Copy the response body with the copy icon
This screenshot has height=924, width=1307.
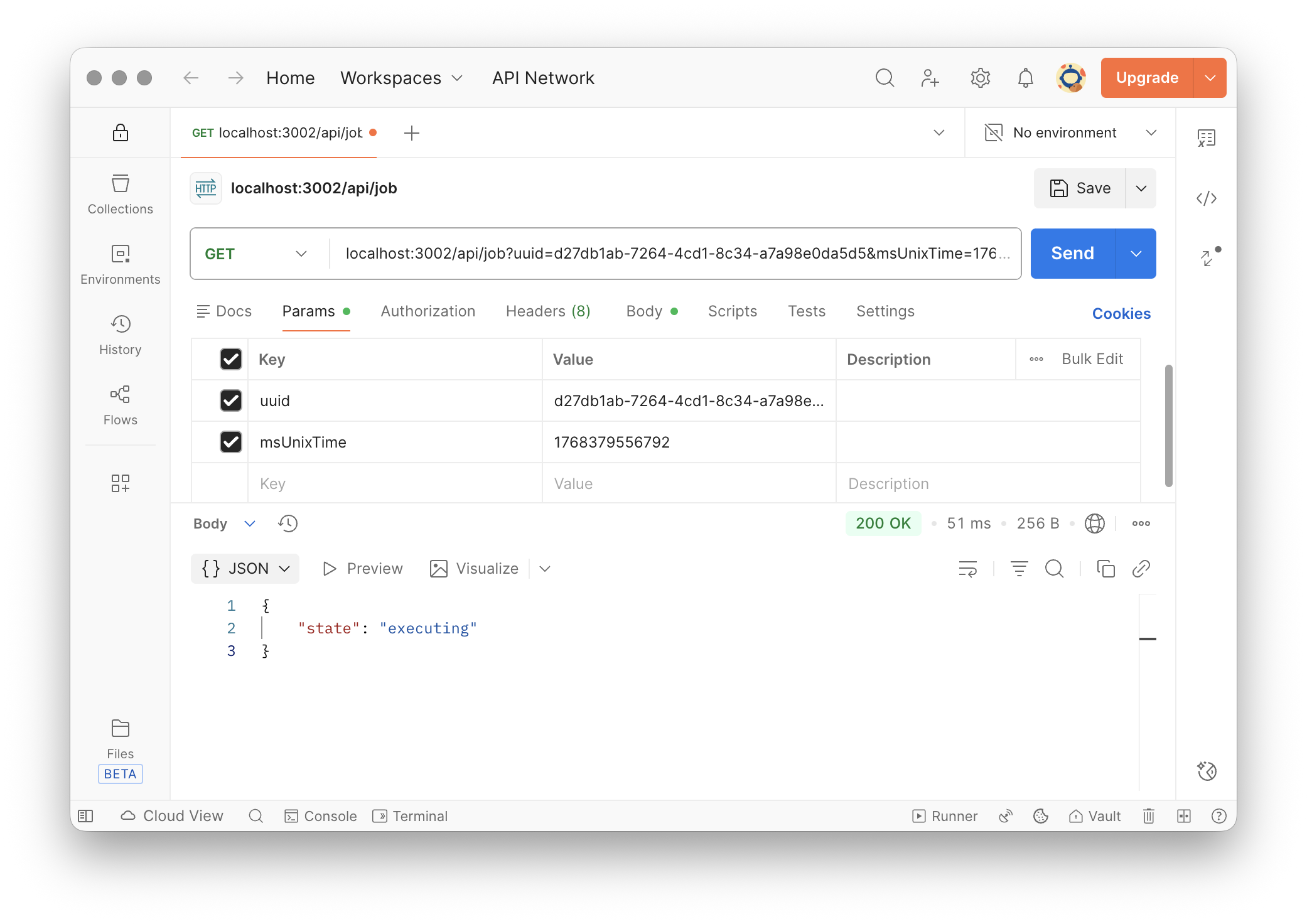point(1105,569)
